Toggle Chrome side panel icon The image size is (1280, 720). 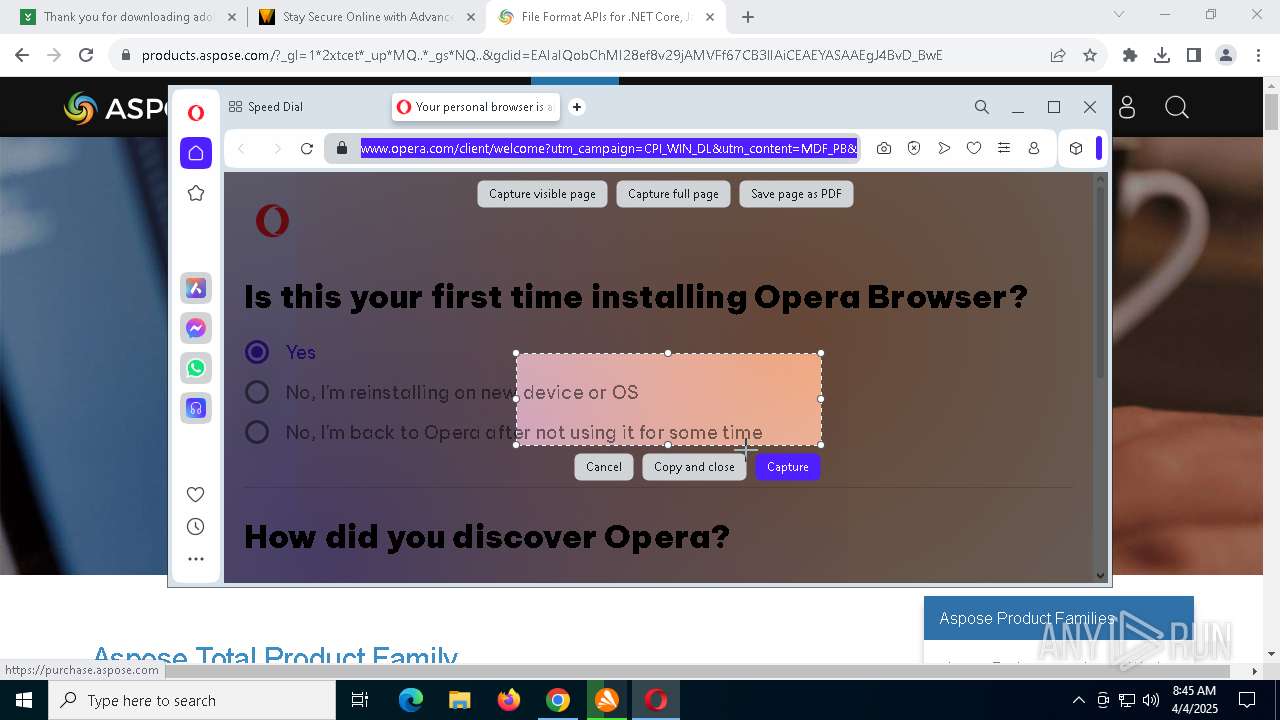point(1194,55)
